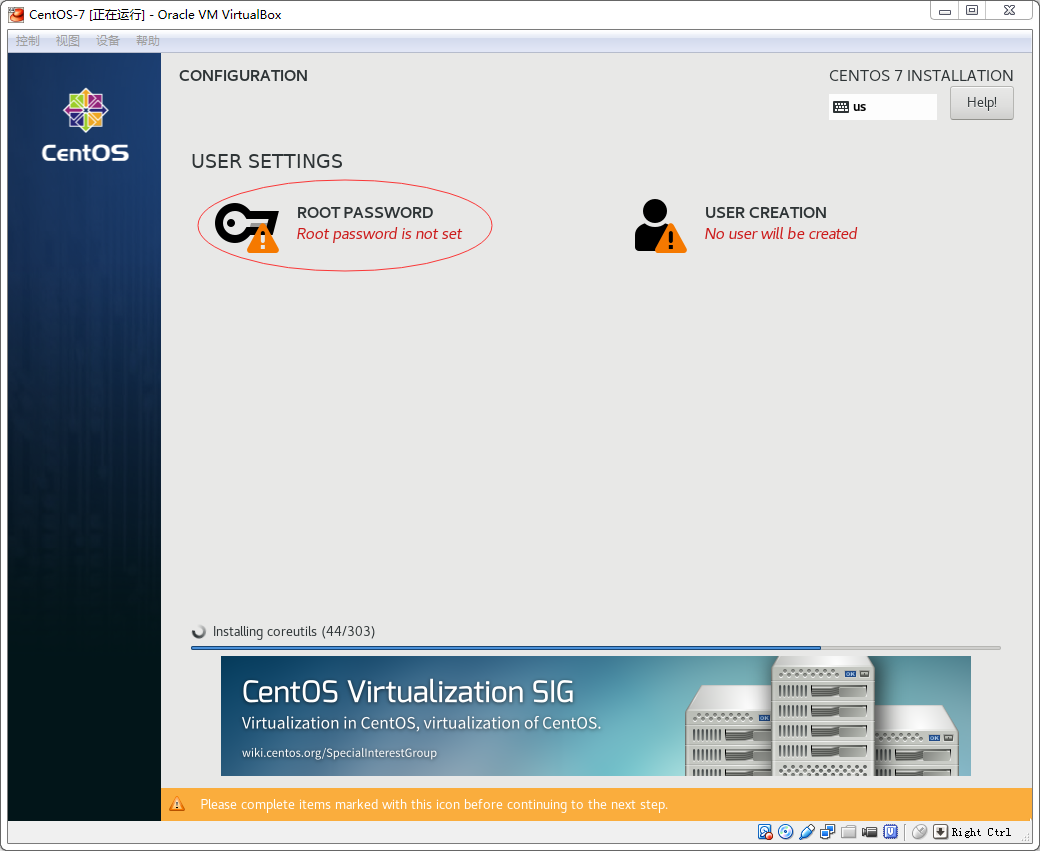The height and width of the screenshot is (851, 1040).
Task: Click the mouse integration status icon
Action: pyautogui.click(x=920, y=832)
